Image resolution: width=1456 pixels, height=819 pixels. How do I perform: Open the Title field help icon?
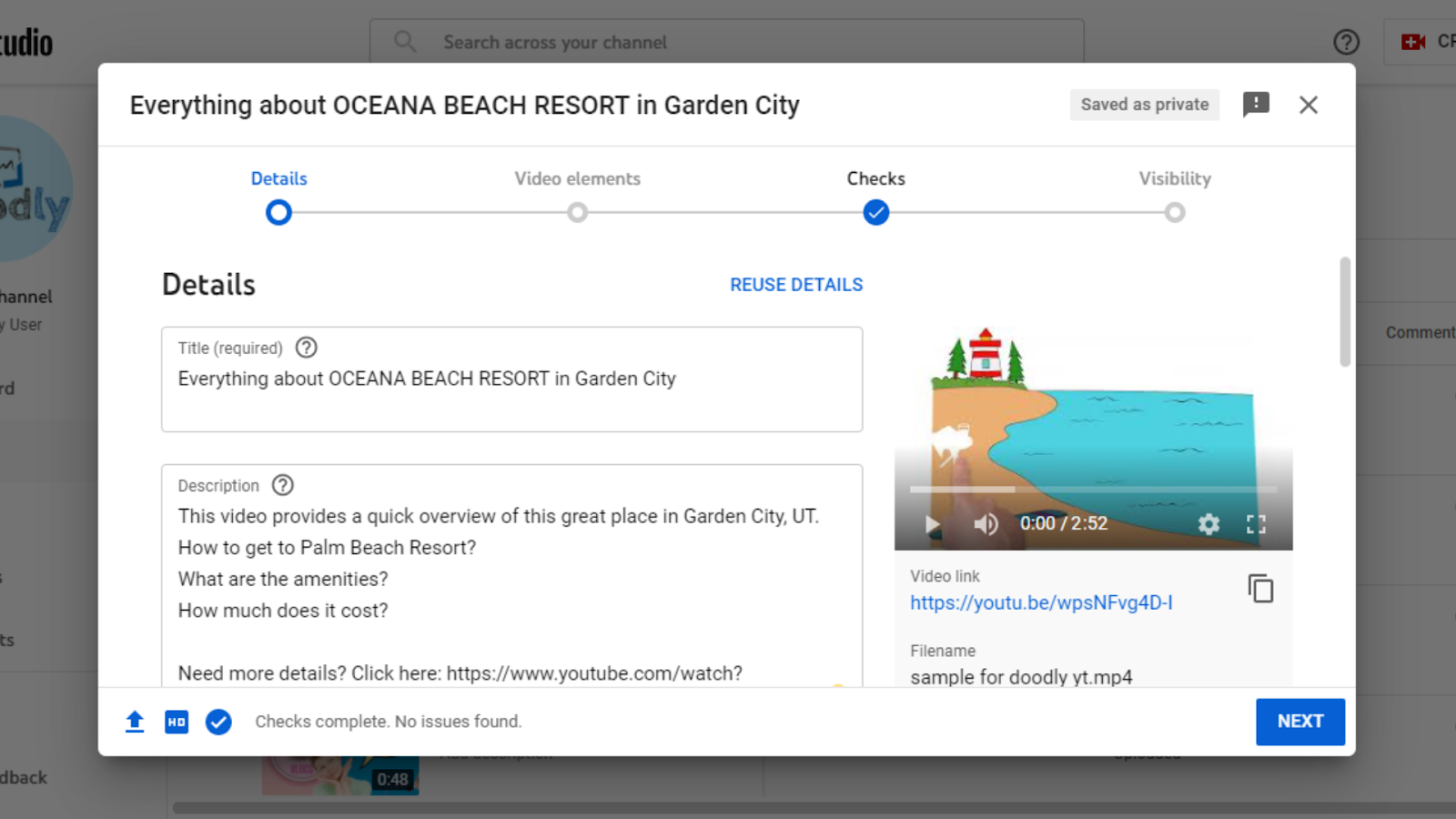307,348
